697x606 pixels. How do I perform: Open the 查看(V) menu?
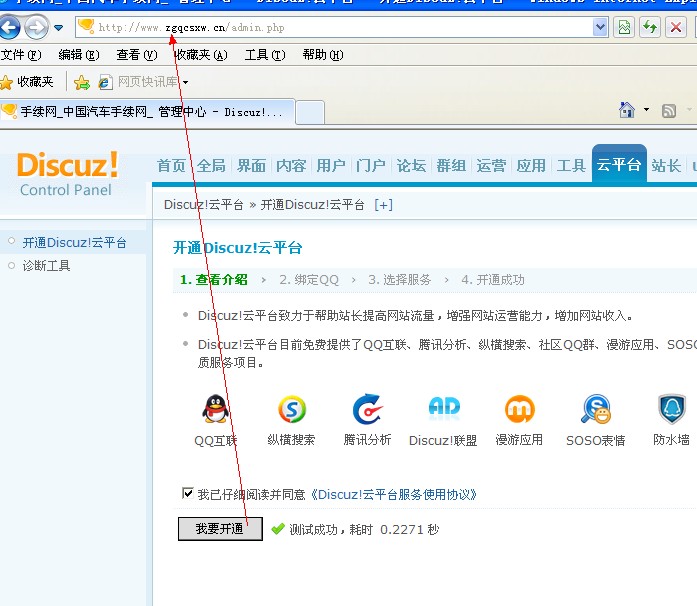(136, 55)
